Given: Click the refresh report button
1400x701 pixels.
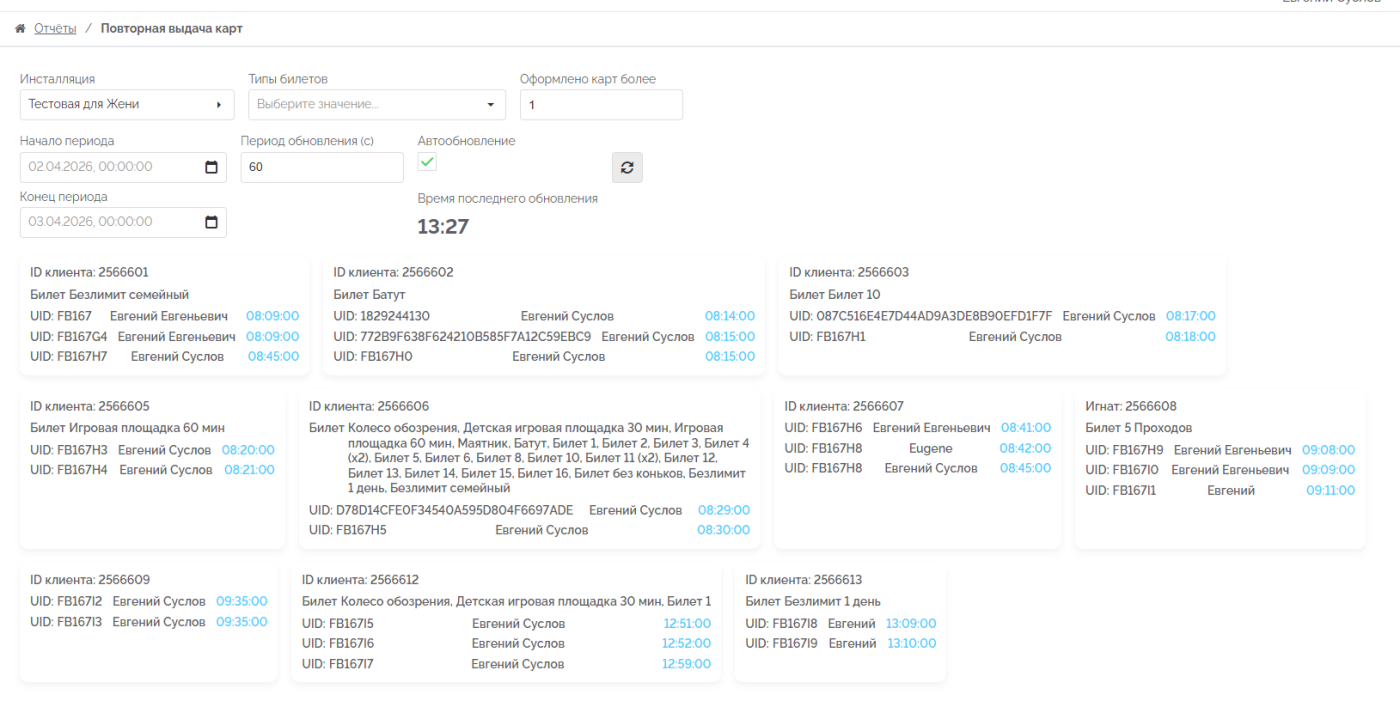Looking at the screenshot, I should pos(627,168).
